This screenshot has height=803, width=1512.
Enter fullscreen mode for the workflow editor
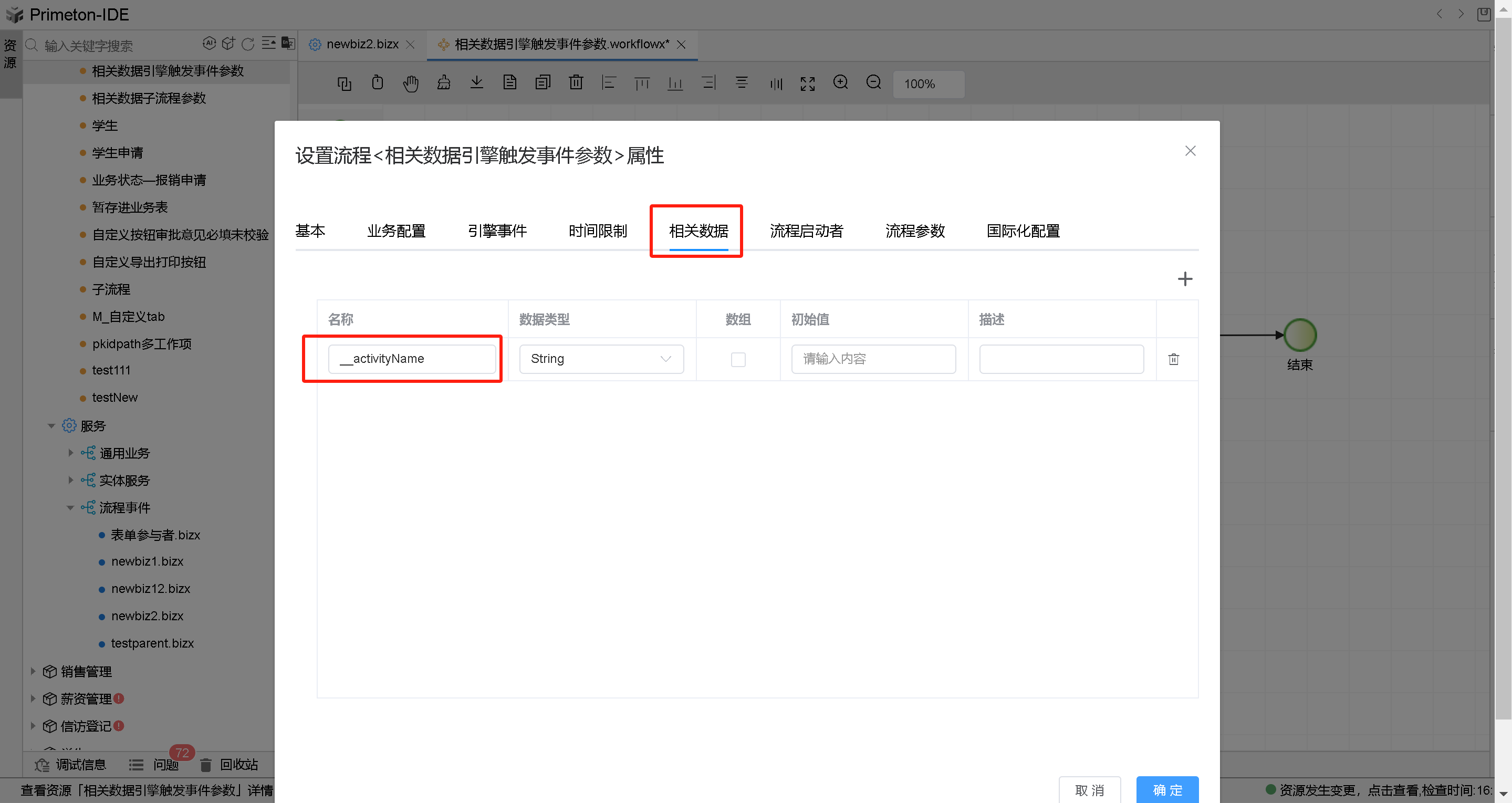coord(807,84)
